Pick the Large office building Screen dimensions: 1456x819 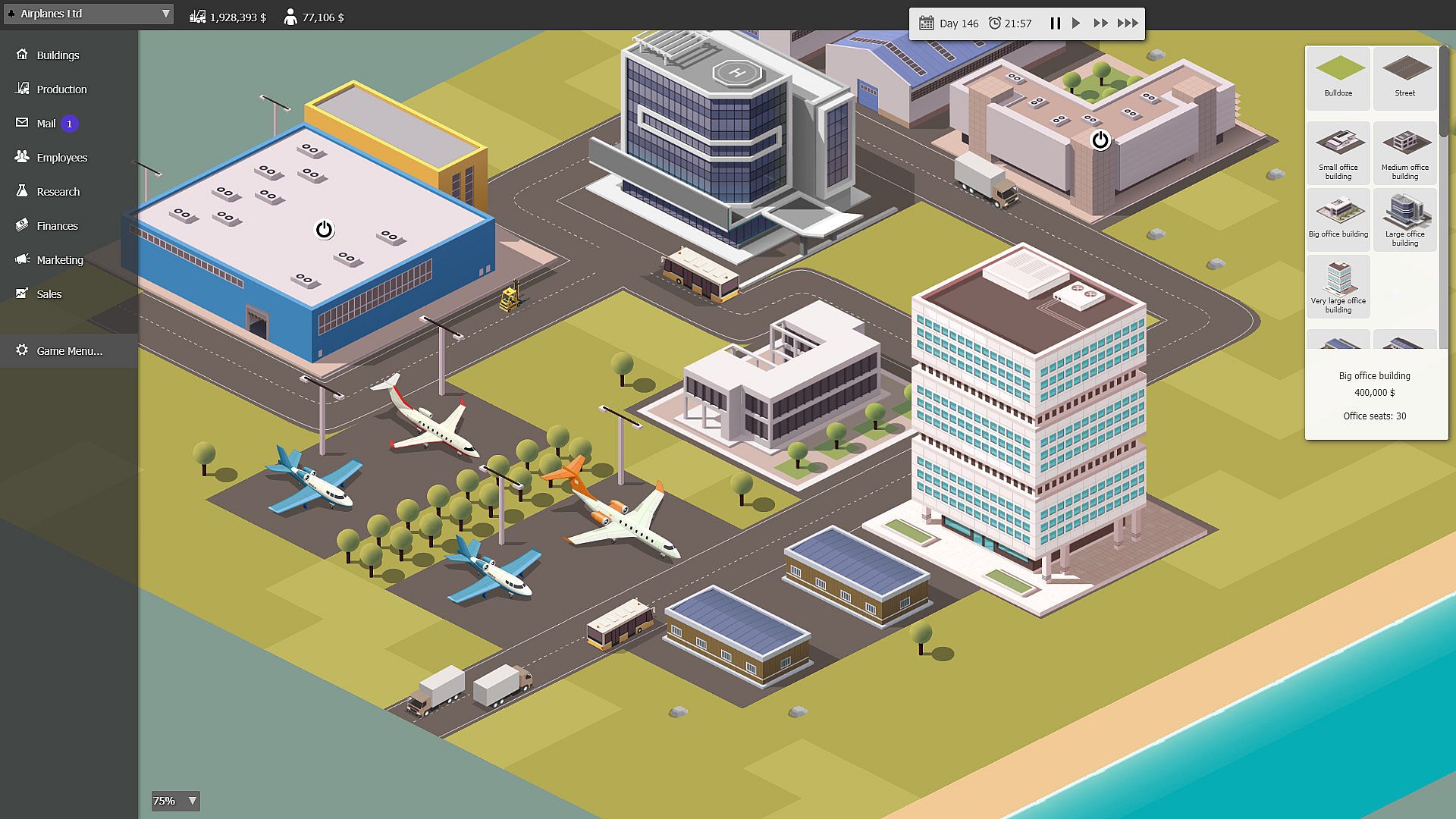tap(1404, 219)
